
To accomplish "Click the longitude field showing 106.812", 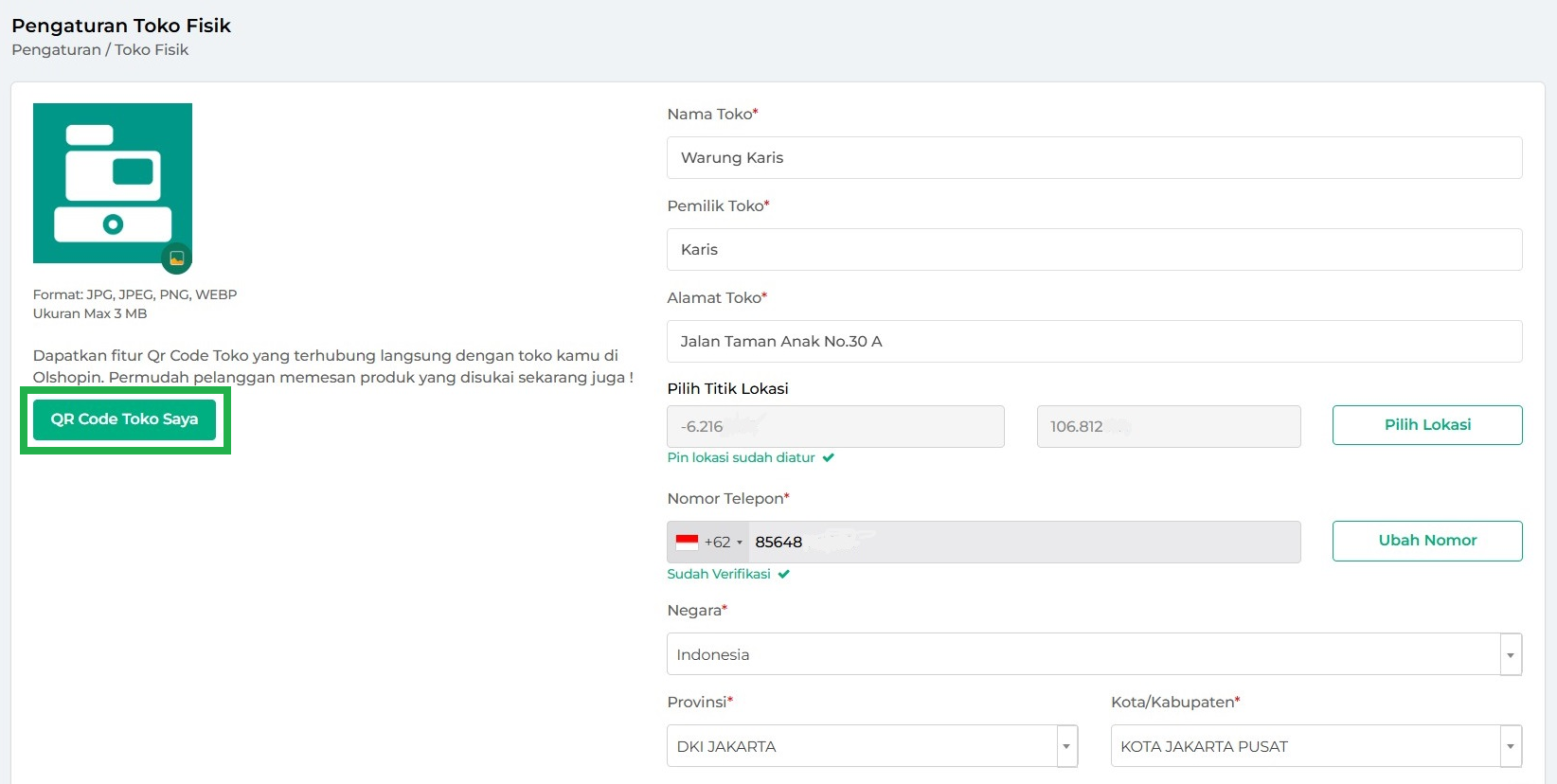I will pyautogui.click(x=1168, y=426).
